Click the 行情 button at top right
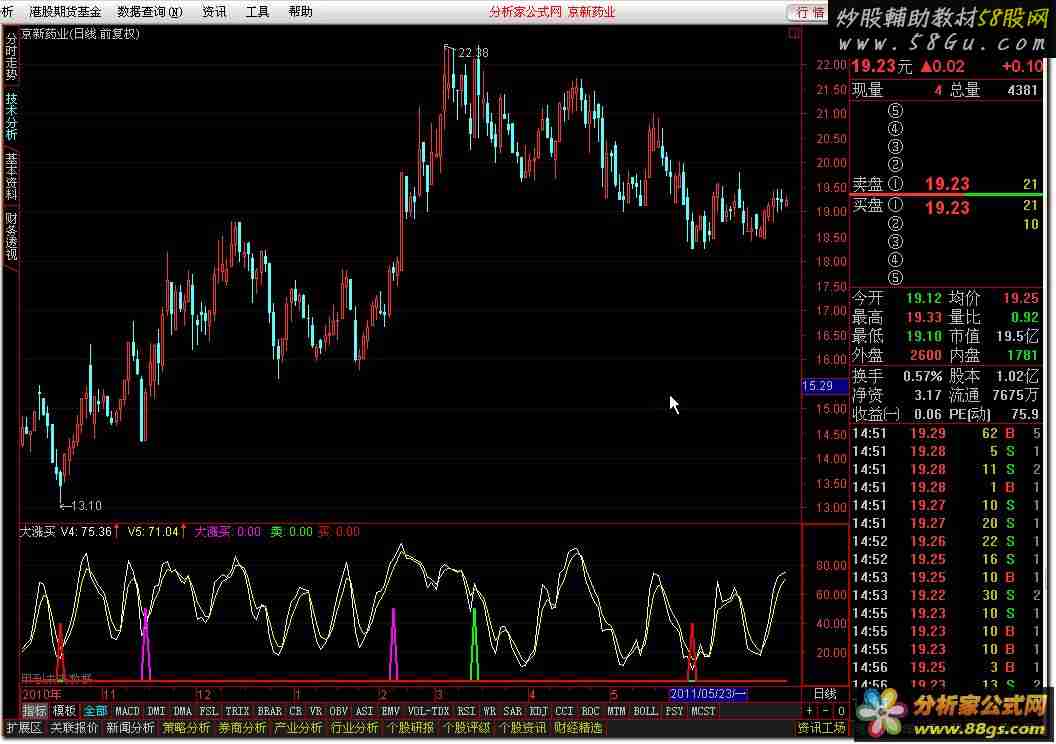Viewport: 1056px width, 744px height. [809, 12]
